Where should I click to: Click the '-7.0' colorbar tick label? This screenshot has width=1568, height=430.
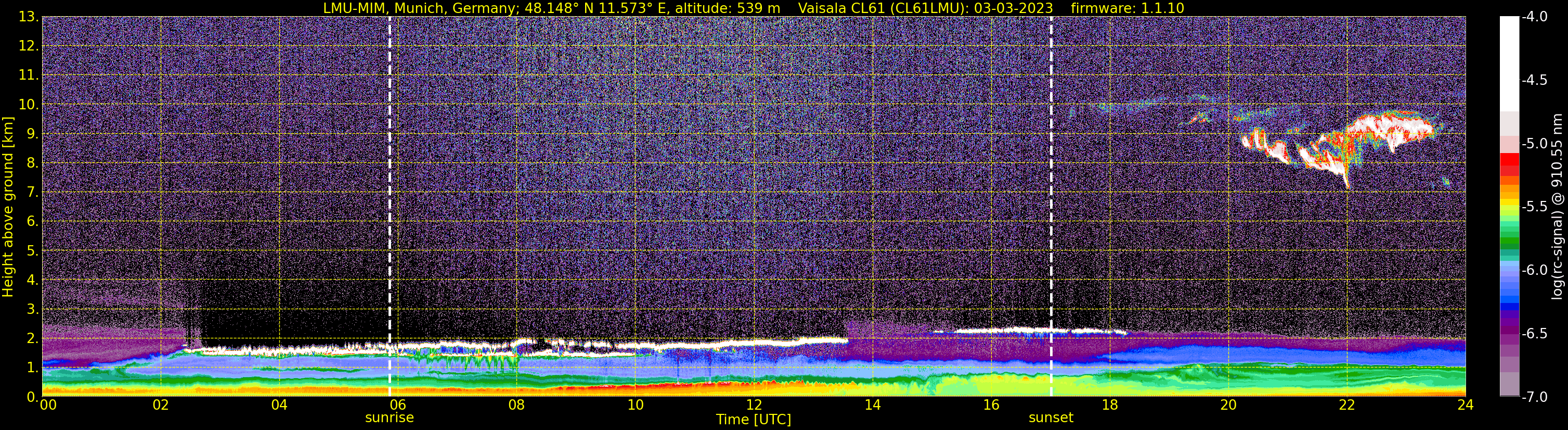1535,397
